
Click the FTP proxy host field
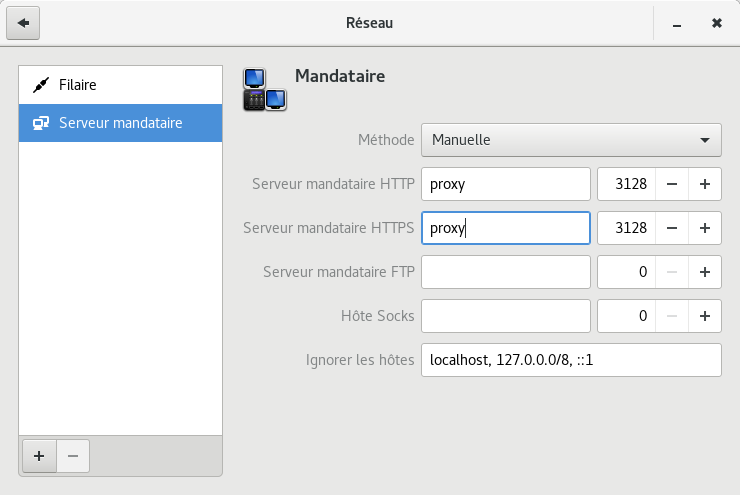(505, 272)
